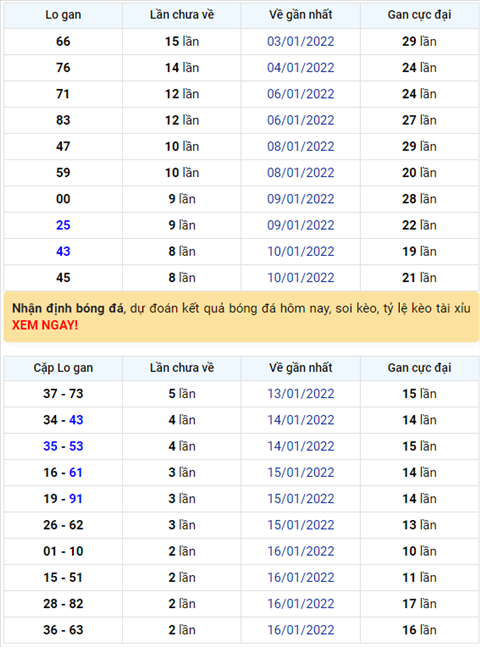This screenshot has width=480, height=647.
Task: Click the Gan cực đại header in bottom table
Action: [419, 368]
